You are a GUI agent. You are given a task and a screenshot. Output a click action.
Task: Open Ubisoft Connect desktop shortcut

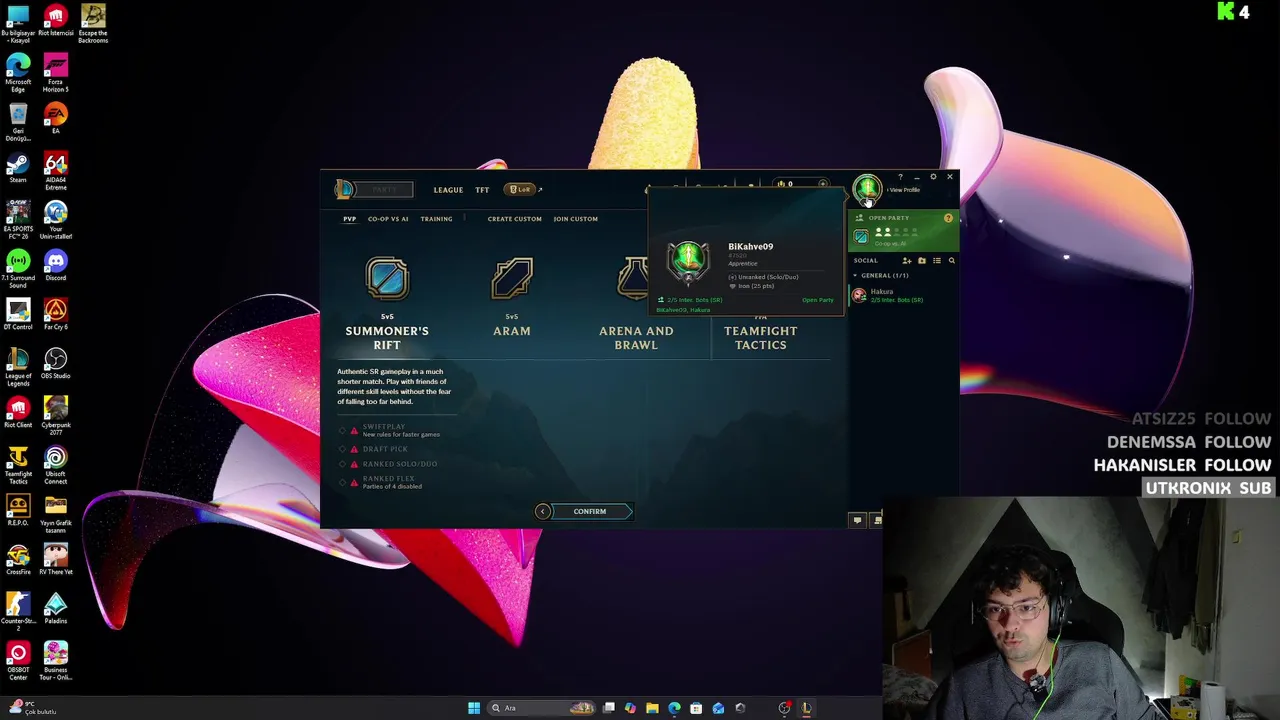point(56,465)
